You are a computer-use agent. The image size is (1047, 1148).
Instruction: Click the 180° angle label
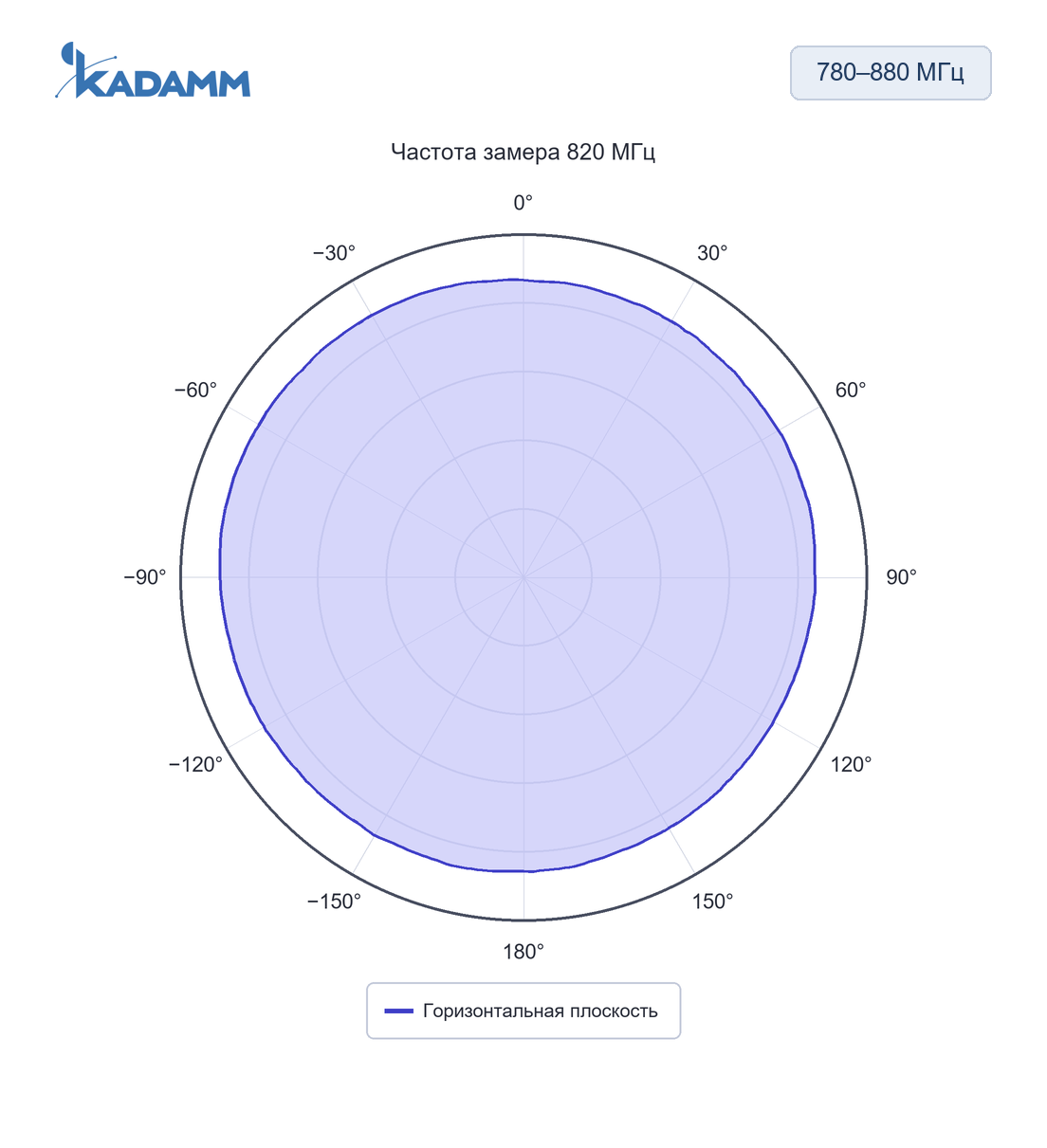pyautogui.click(x=523, y=952)
